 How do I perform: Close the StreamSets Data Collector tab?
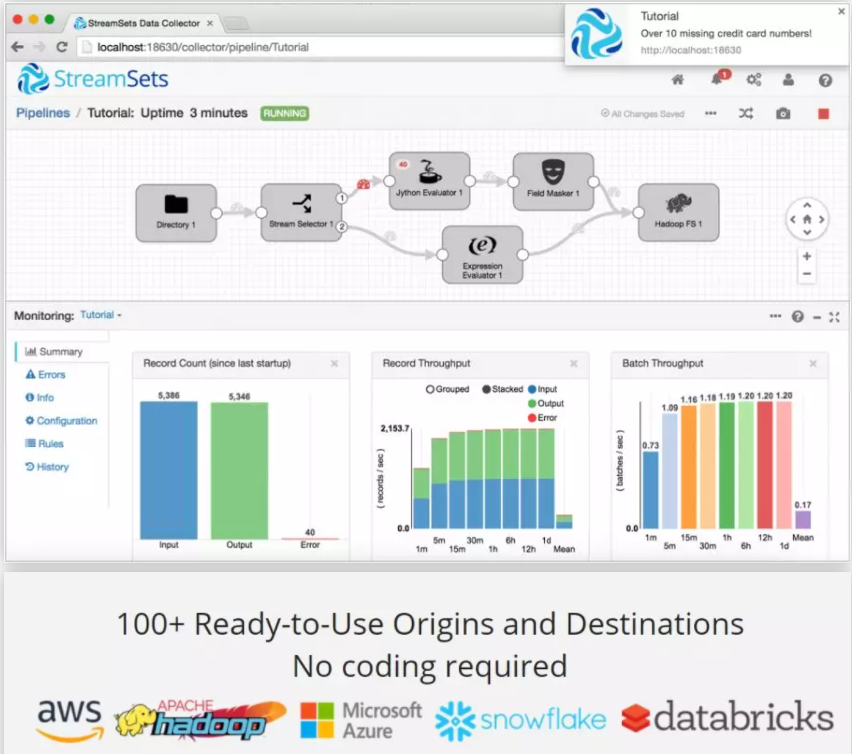210,23
